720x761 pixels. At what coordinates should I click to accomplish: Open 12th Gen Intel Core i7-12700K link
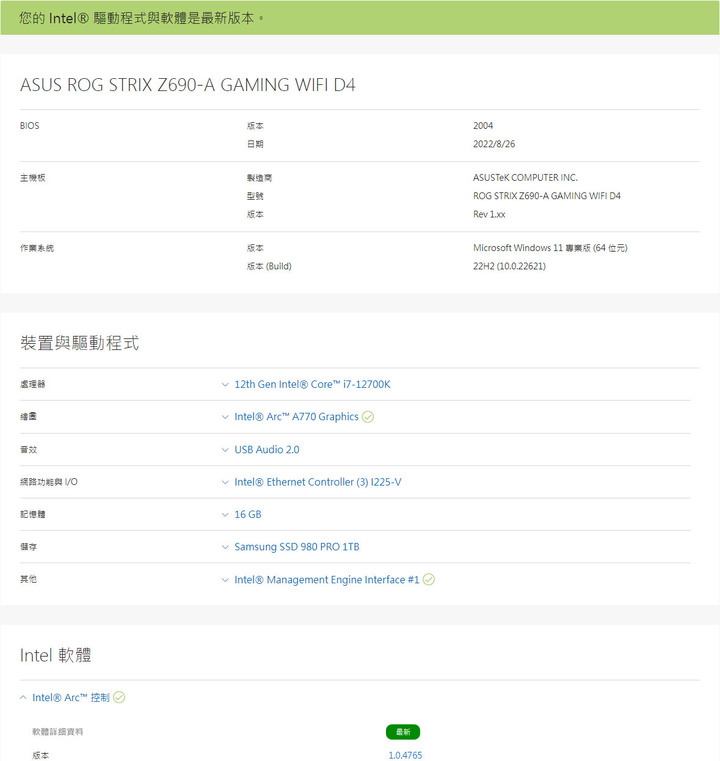pos(312,384)
